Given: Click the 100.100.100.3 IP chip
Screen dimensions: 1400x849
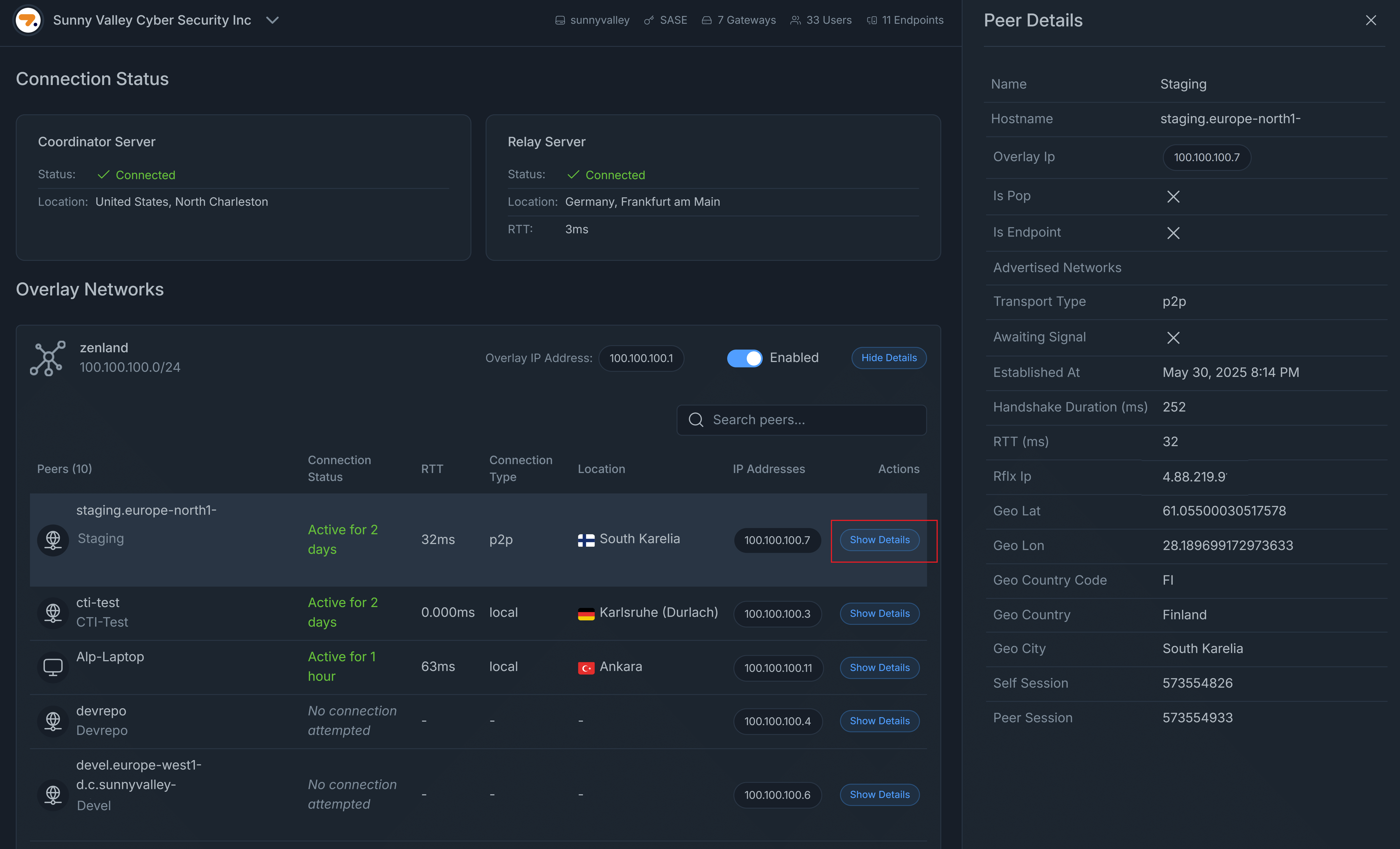Looking at the screenshot, I should [x=777, y=614].
